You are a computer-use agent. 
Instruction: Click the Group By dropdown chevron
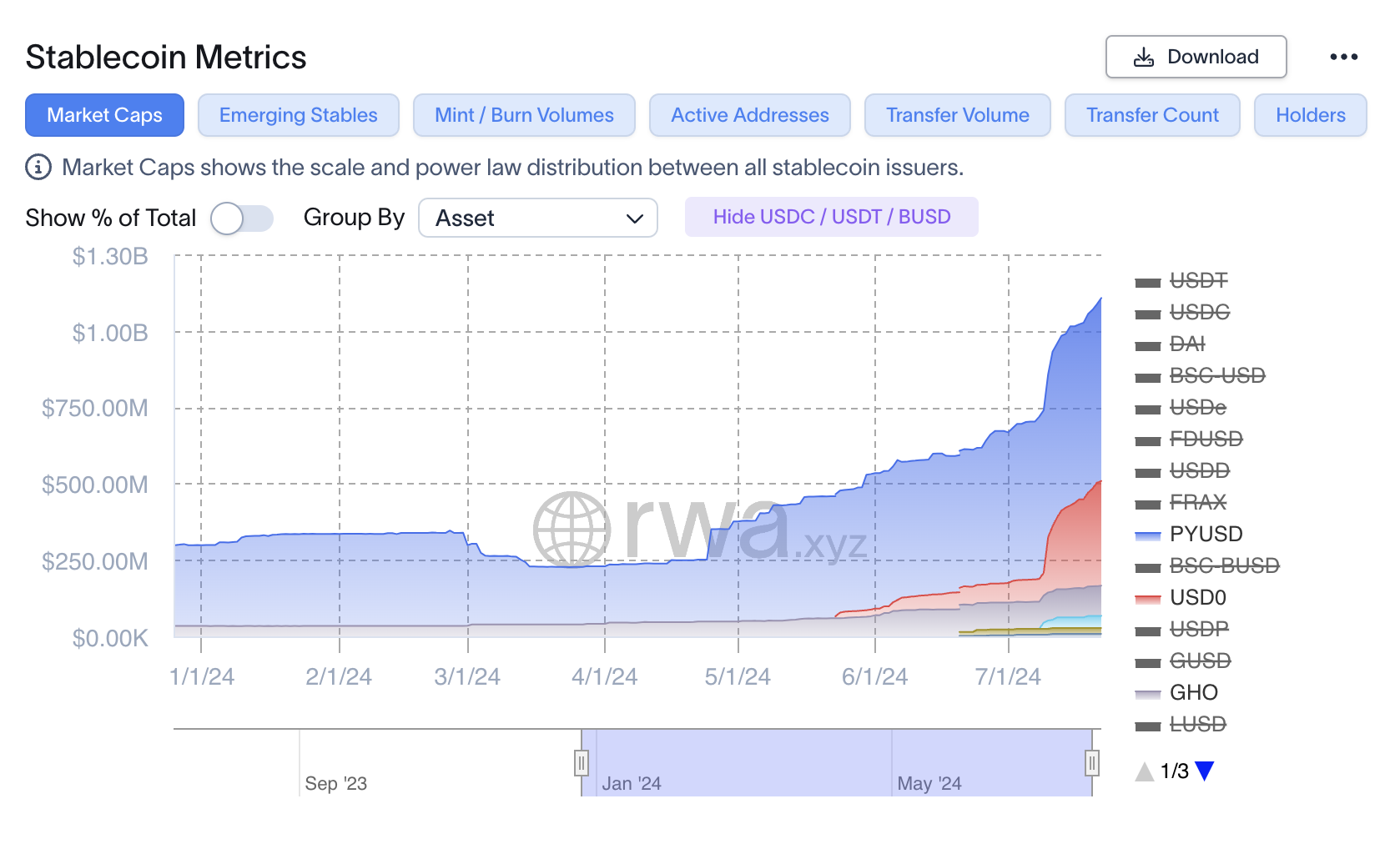(635, 219)
